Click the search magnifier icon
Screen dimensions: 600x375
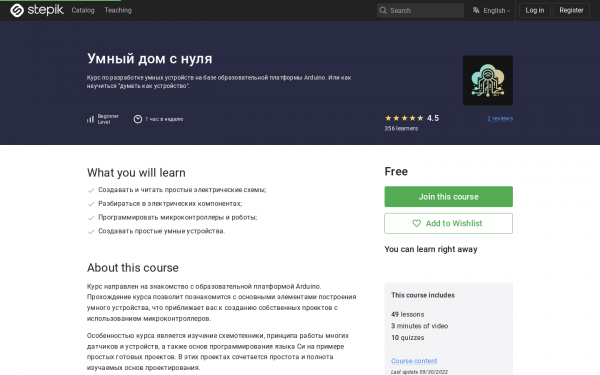pyautogui.click(x=383, y=10)
